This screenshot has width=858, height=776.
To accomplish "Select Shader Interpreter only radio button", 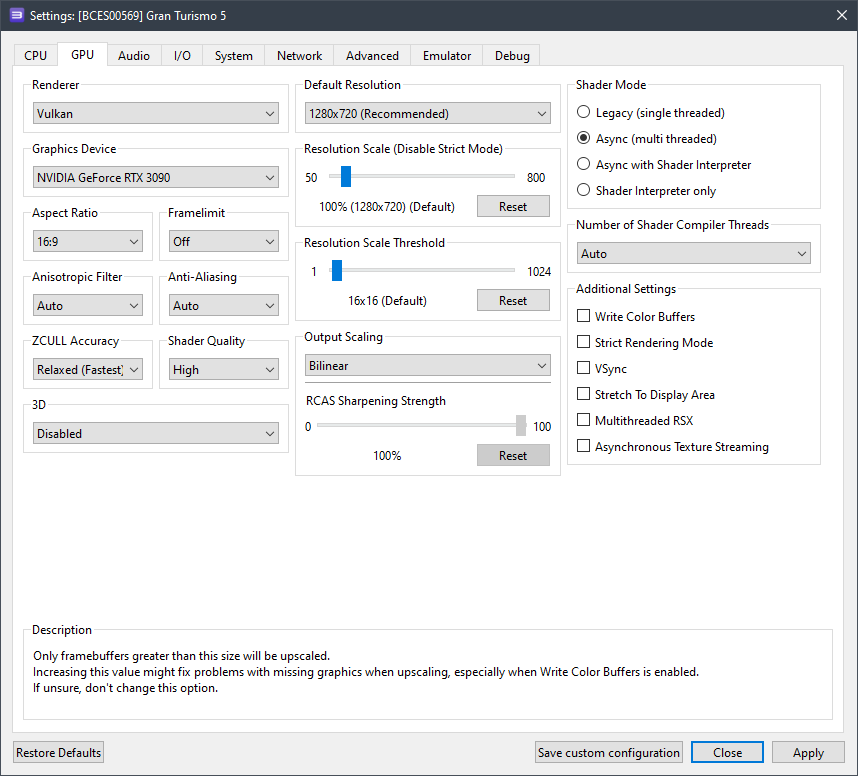I will pyautogui.click(x=584, y=191).
